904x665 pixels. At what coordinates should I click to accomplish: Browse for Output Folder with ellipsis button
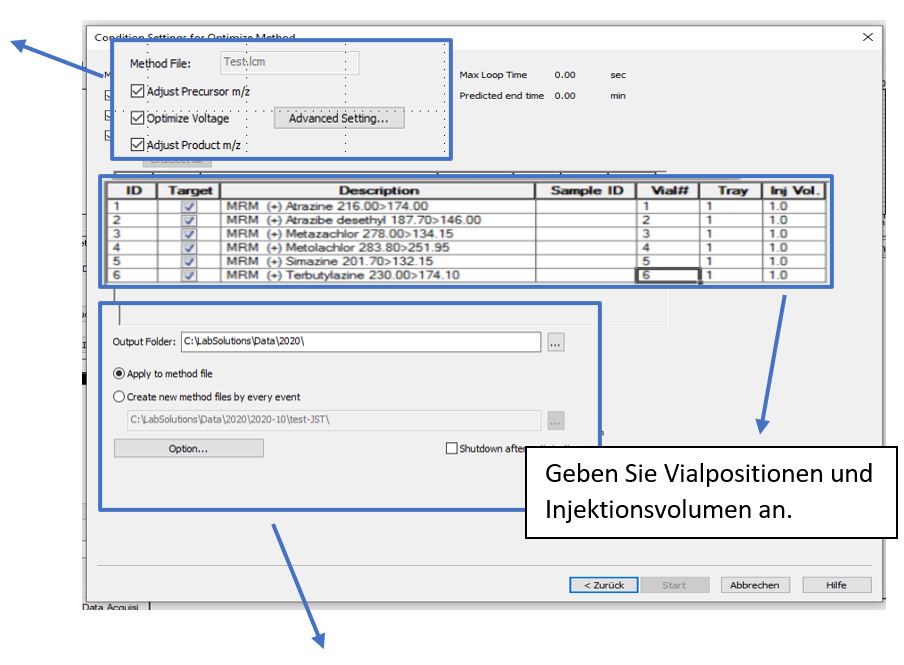tap(555, 342)
